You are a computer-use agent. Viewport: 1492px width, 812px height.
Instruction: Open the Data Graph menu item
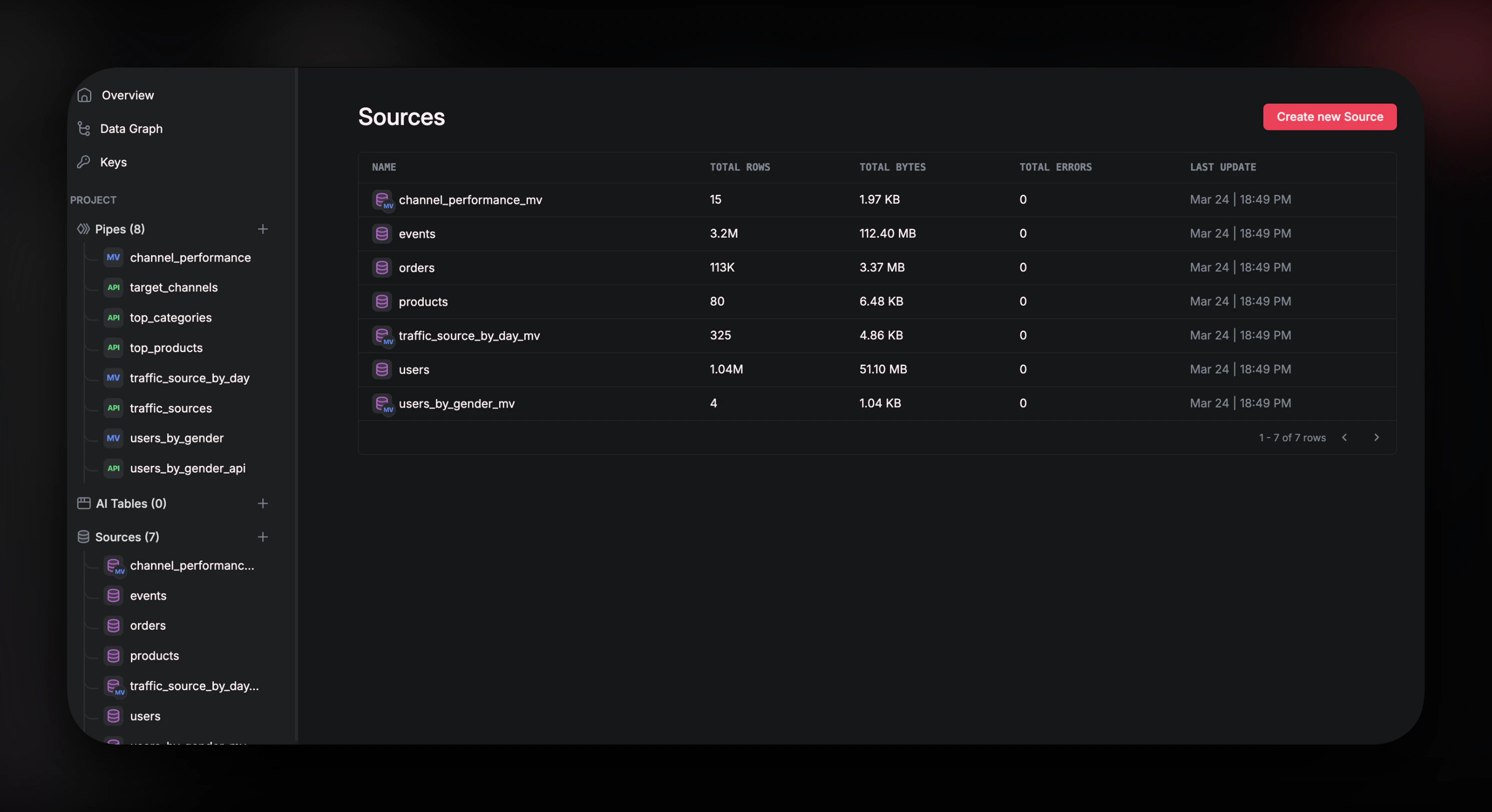(x=131, y=128)
